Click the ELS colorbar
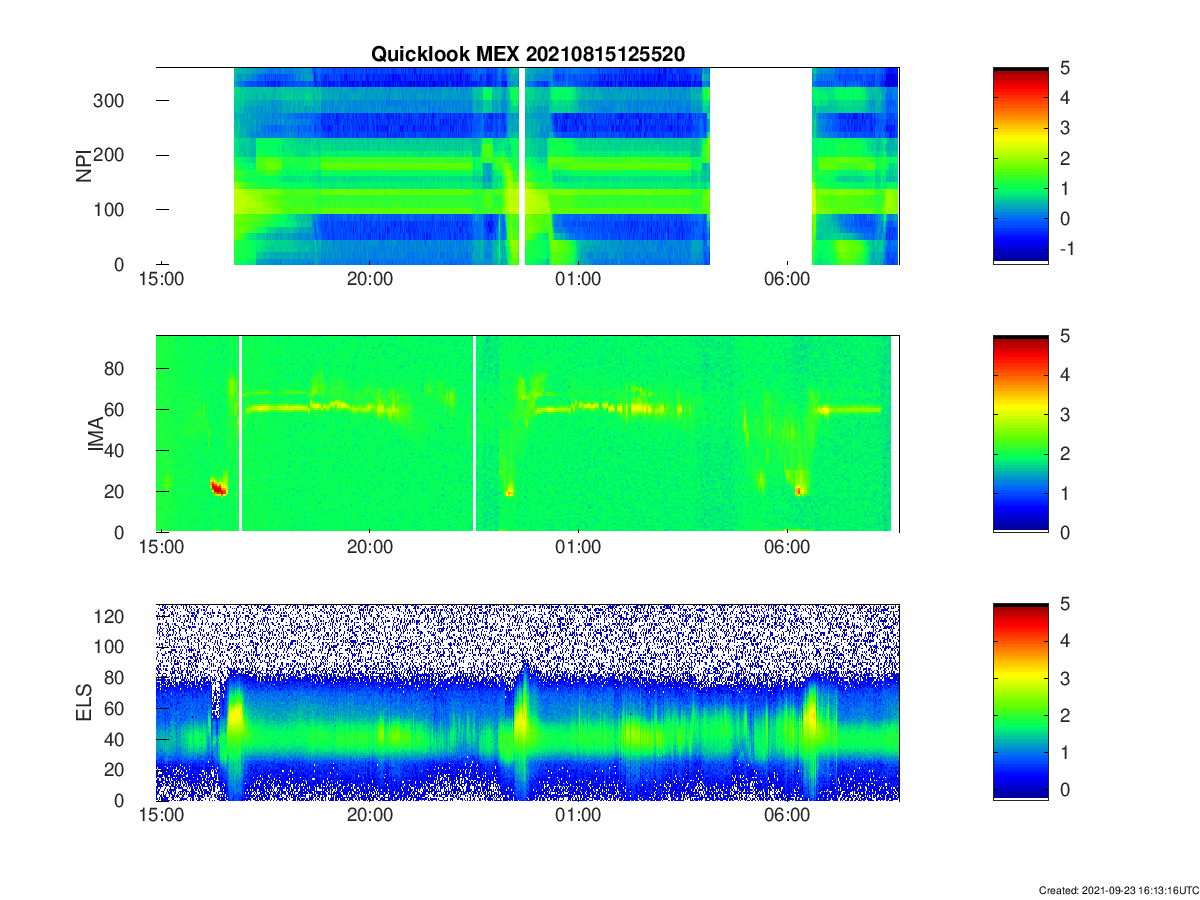Viewport: 1200px width, 900px height. point(1021,702)
